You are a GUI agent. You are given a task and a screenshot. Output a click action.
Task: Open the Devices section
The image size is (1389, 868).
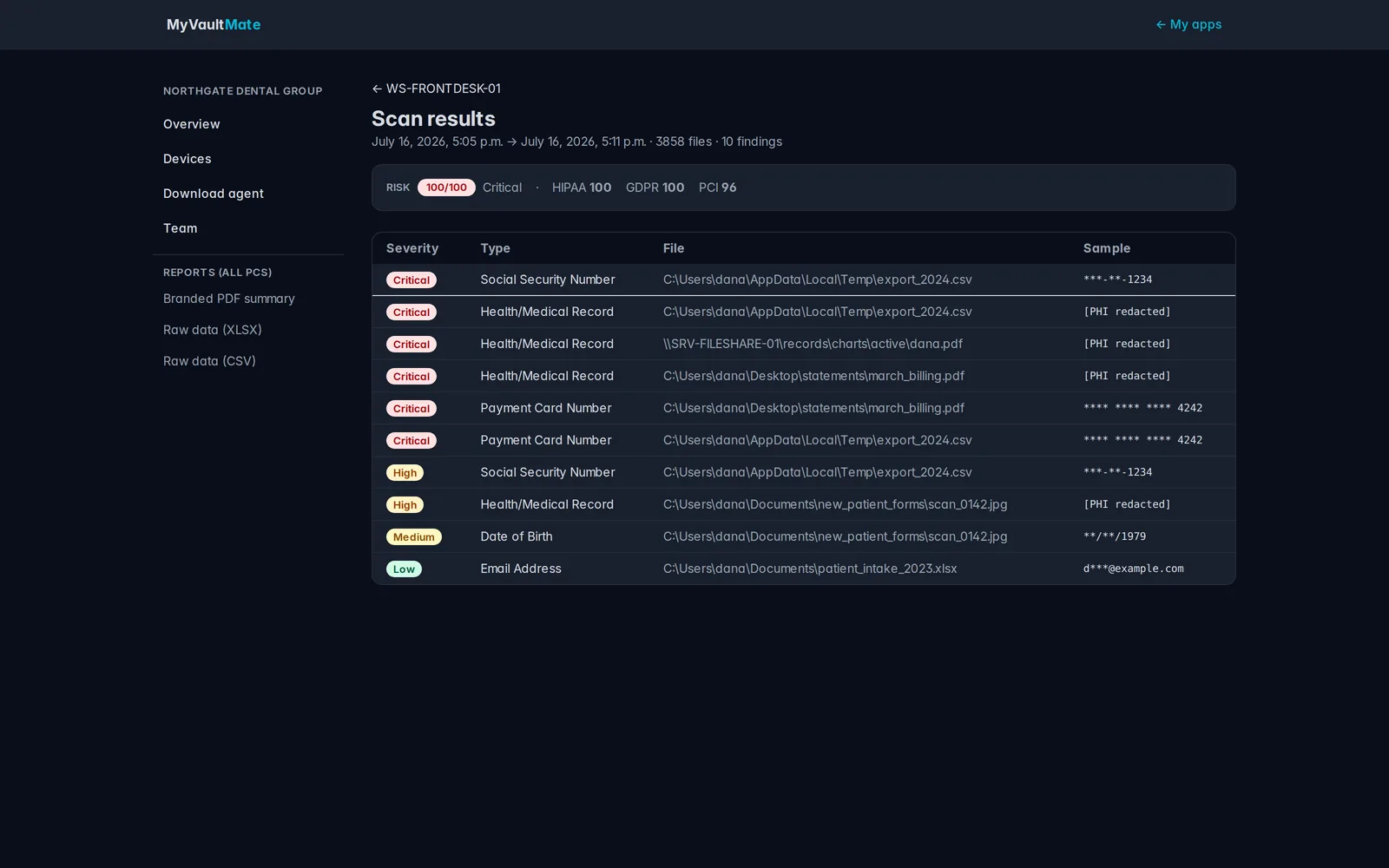click(x=188, y=159)
